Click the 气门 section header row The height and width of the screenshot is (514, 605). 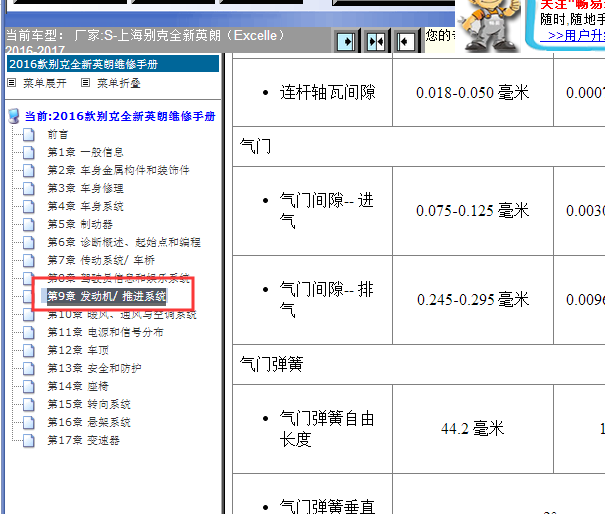click(419, 147)
